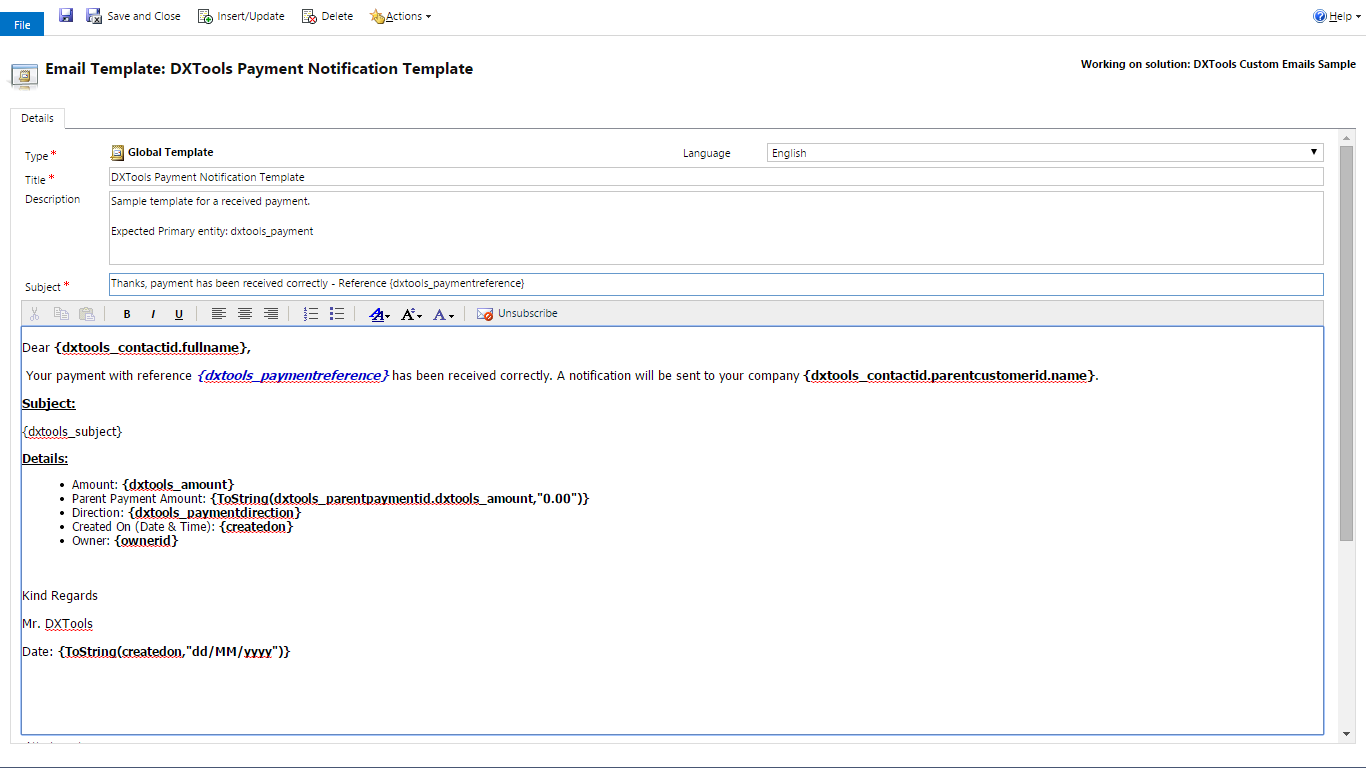Click the underlined Subject: heading in body
1366x768 pixels.
tap(49, 404)
